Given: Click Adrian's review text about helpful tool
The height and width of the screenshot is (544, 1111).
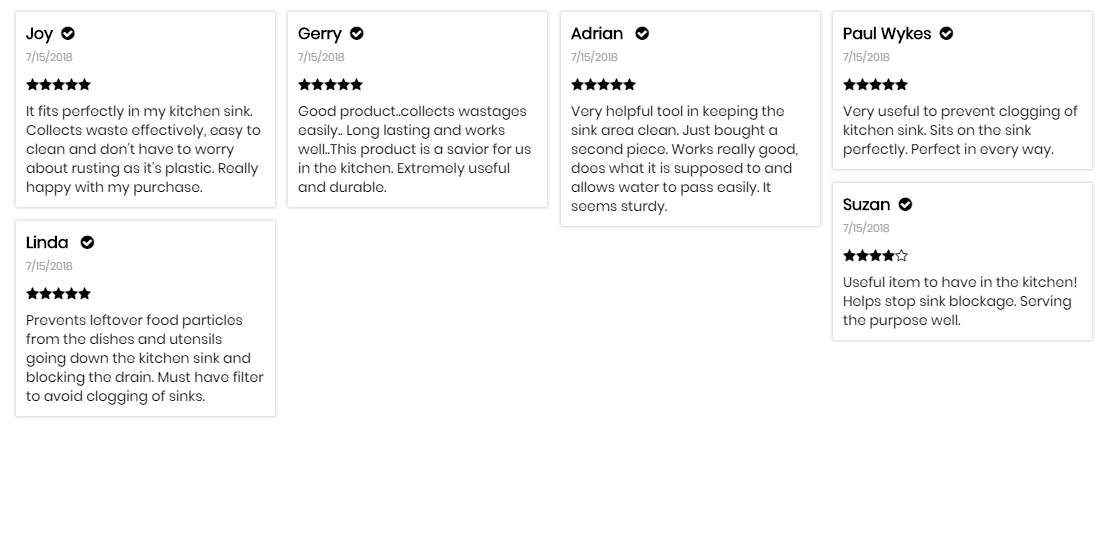Looking at the screenshot, I should (684, 159).
